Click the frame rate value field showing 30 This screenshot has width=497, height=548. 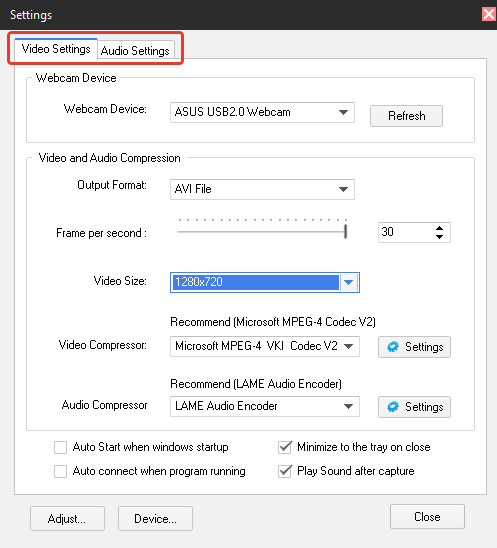[405, 232]
